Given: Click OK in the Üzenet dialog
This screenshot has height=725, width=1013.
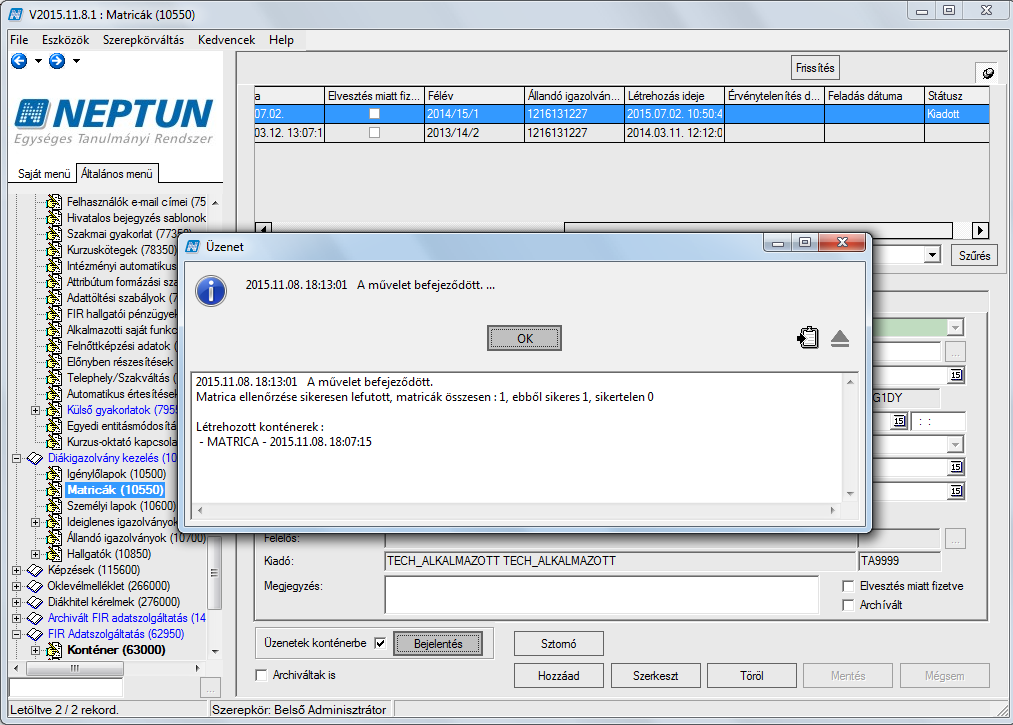Looking at the screenshot, I should [x=525, y=338].
